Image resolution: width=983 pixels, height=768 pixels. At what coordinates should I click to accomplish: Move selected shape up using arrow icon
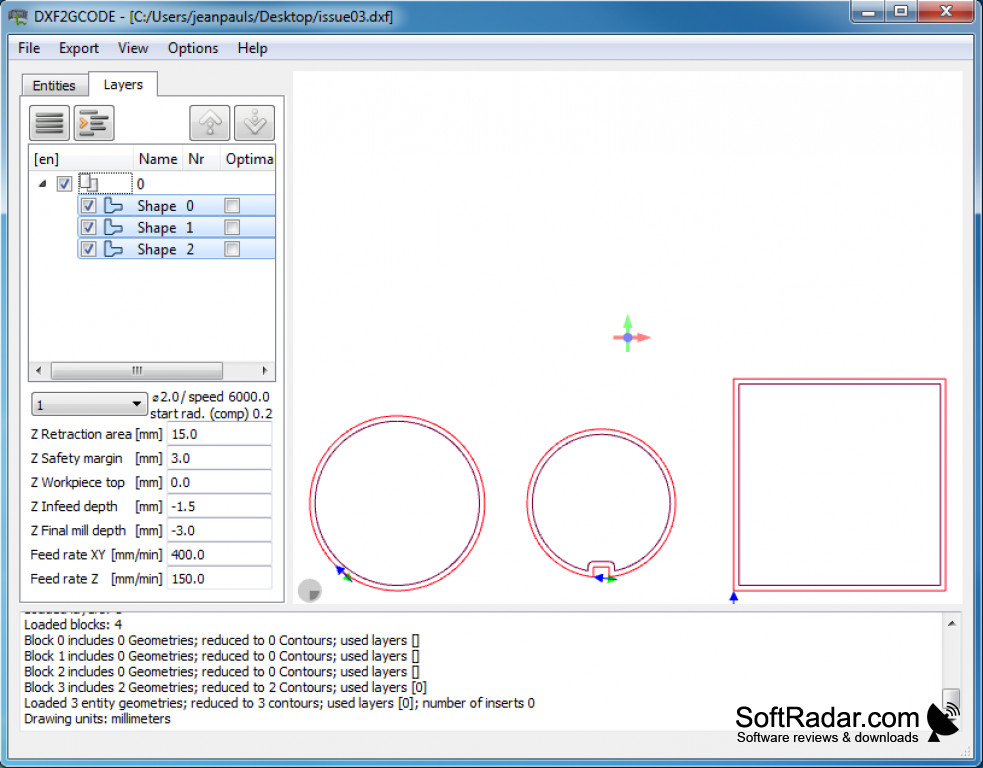pyautogui.click(x=207, y=122)
